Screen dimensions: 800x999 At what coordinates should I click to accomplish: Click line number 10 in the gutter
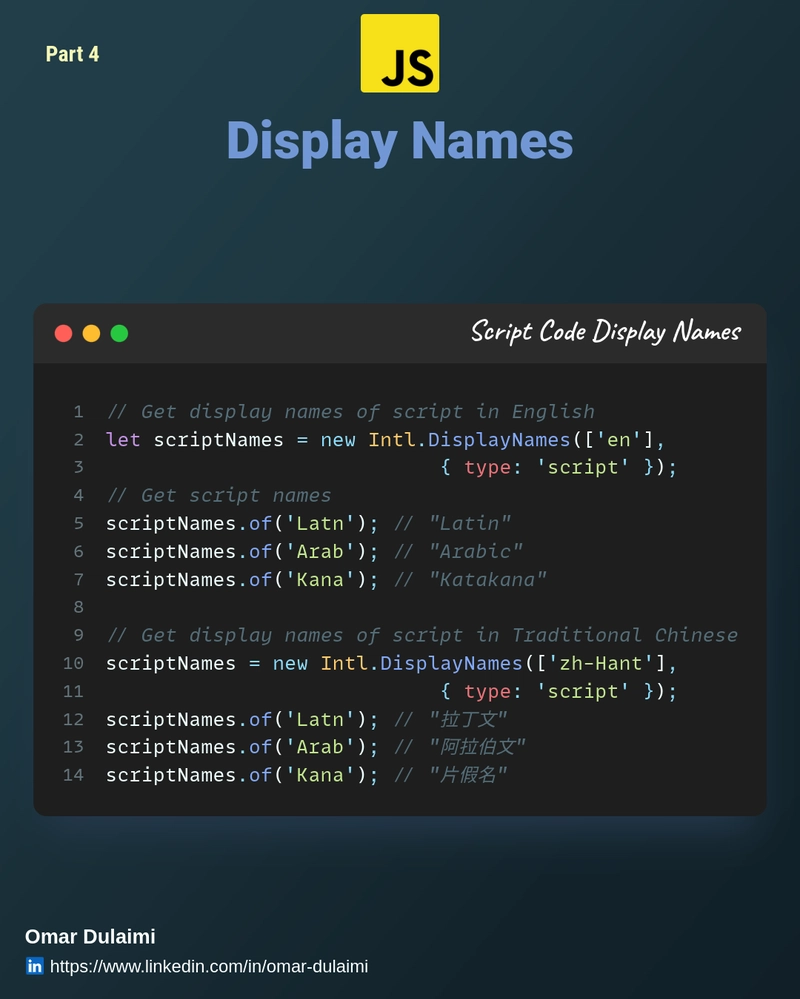pos(73,664)
